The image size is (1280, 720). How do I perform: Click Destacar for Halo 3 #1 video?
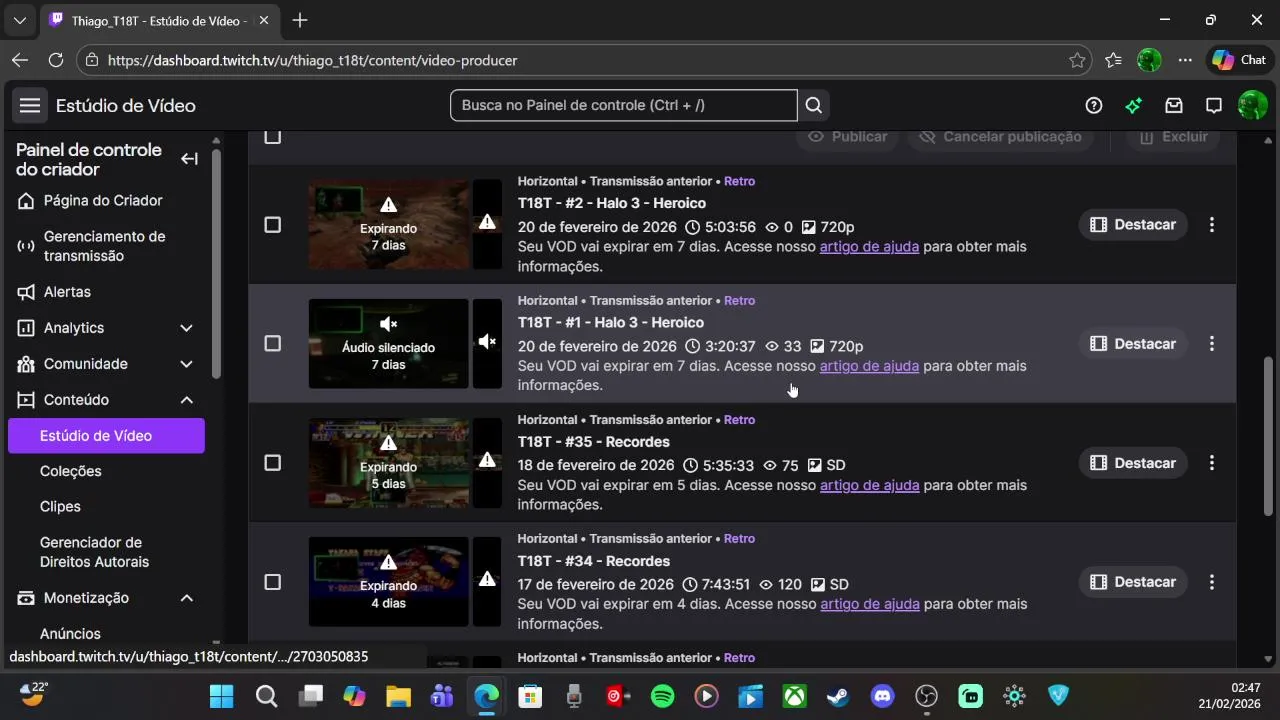pyautogui.click(x=1133, y=343)
